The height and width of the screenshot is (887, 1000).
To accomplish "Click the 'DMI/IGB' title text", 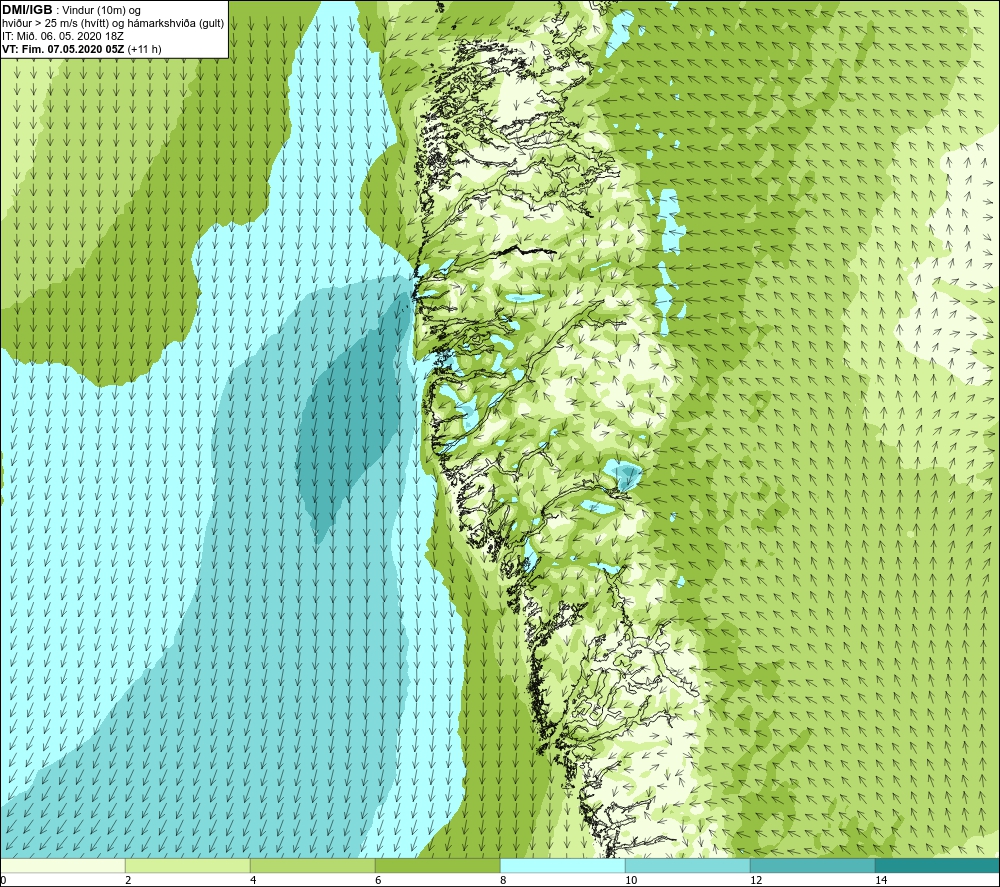I will [27, 10].
